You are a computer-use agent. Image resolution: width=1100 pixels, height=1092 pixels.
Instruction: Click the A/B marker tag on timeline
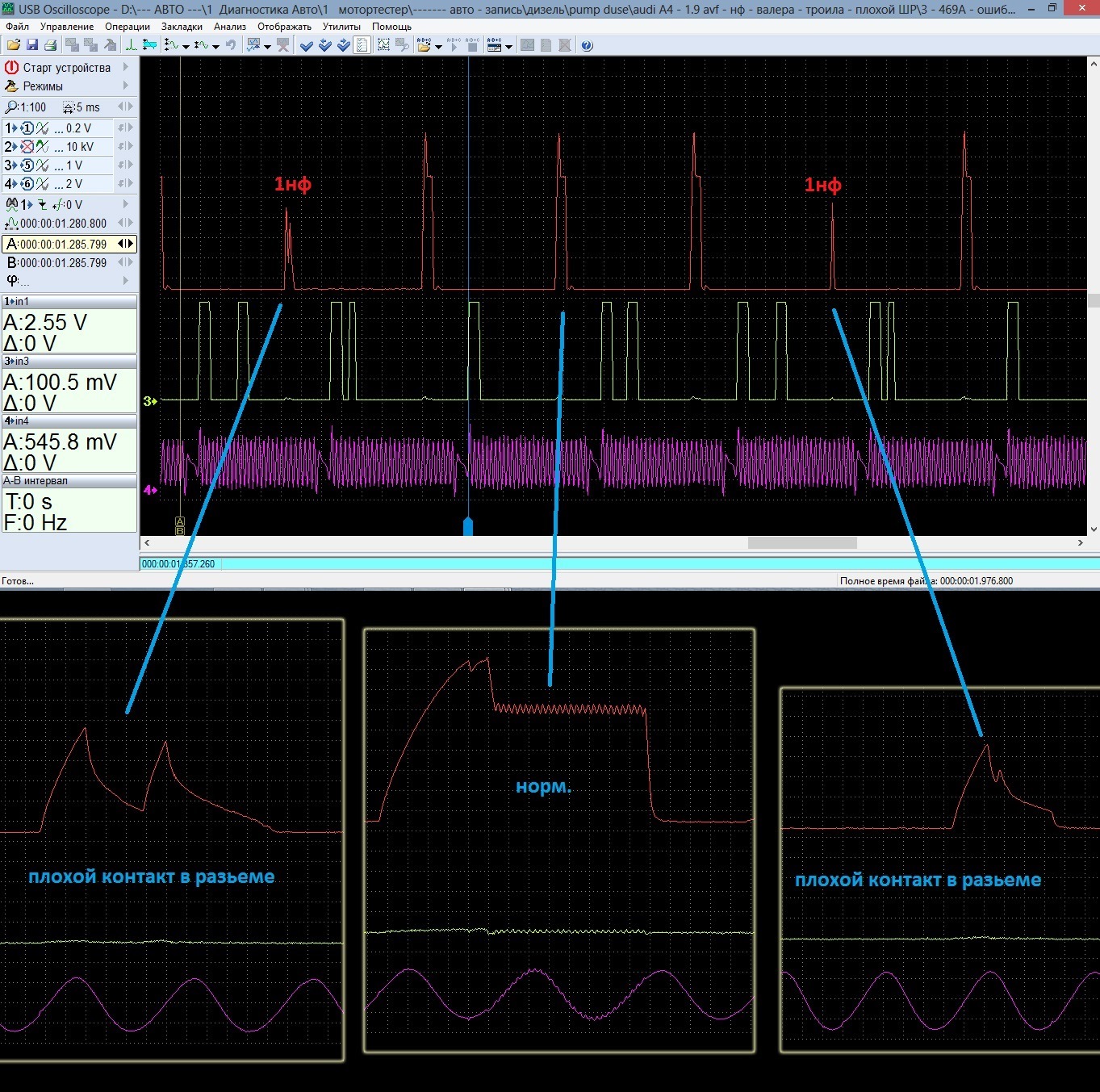coord(180,526)
